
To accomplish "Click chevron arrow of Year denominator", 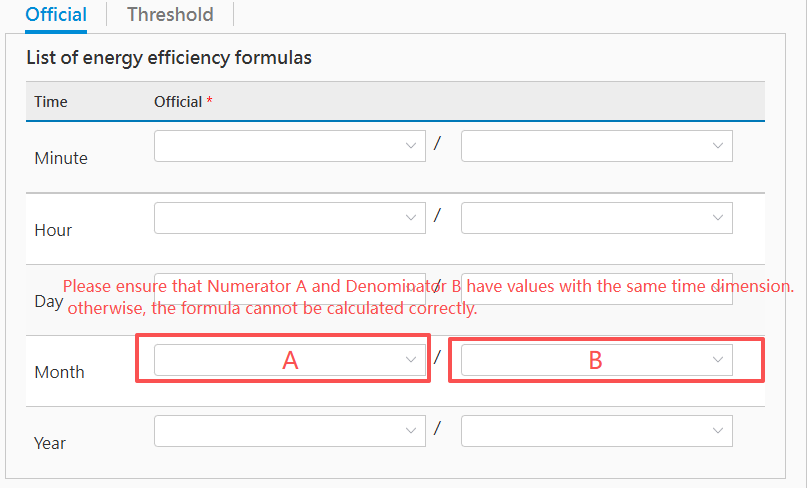I will pos(718,431).
